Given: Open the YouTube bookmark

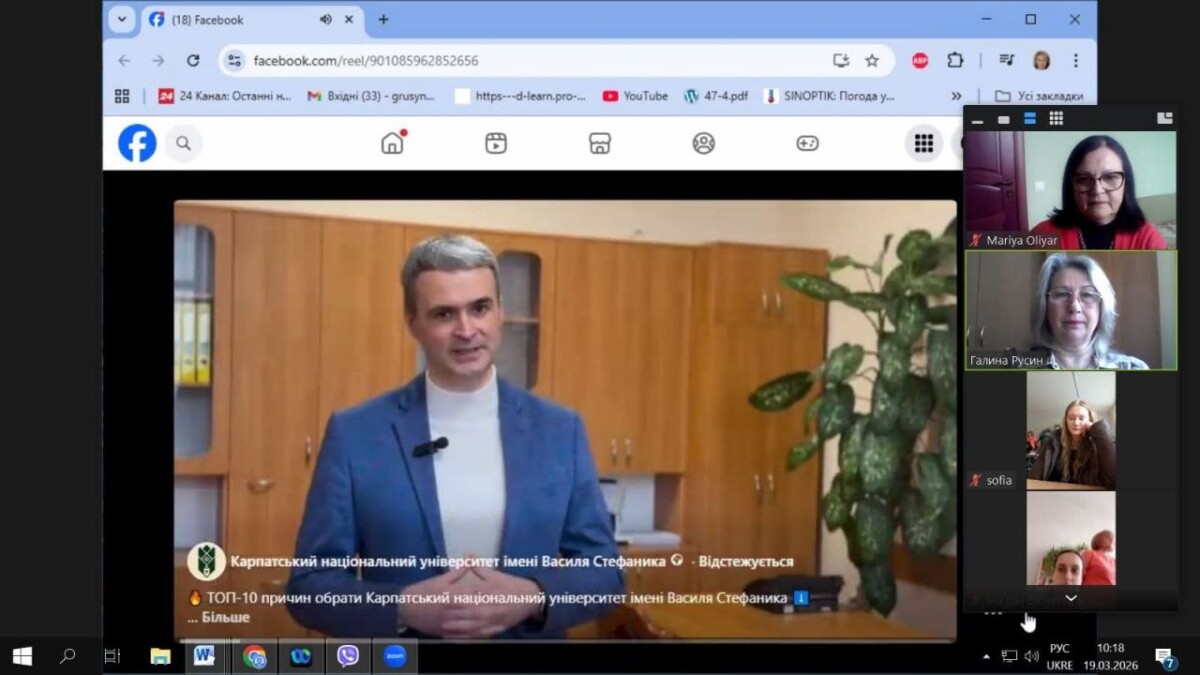Looking at the screenshot, I should [635, 96].
